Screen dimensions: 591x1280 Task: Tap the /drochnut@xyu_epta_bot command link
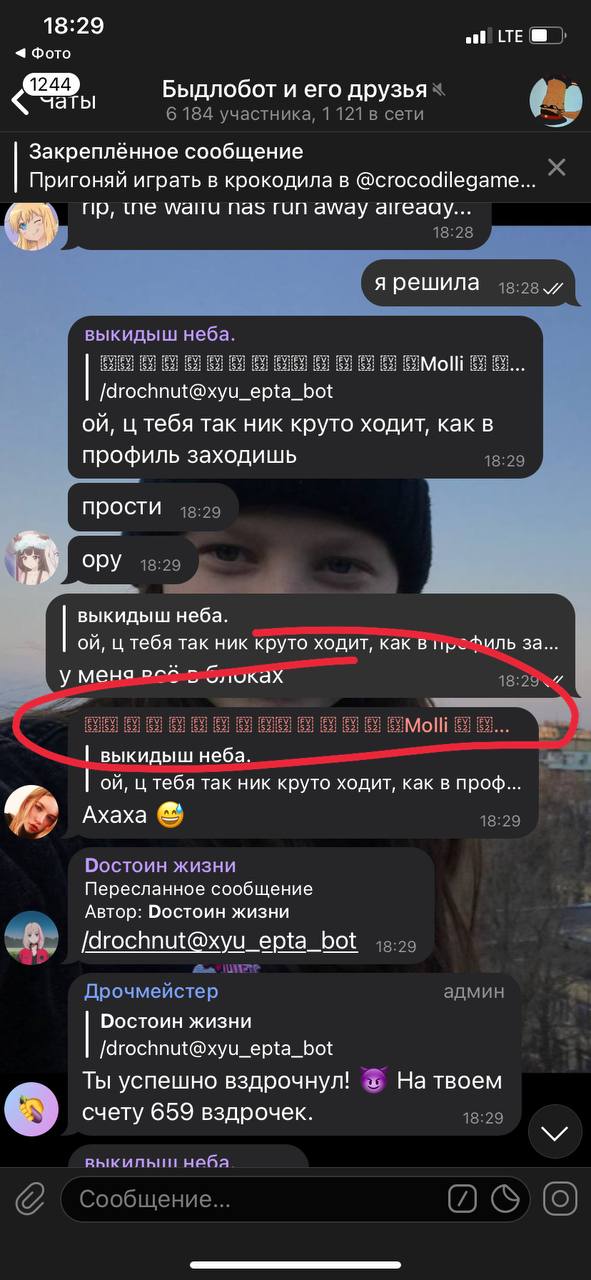click(x=219, y=941)
